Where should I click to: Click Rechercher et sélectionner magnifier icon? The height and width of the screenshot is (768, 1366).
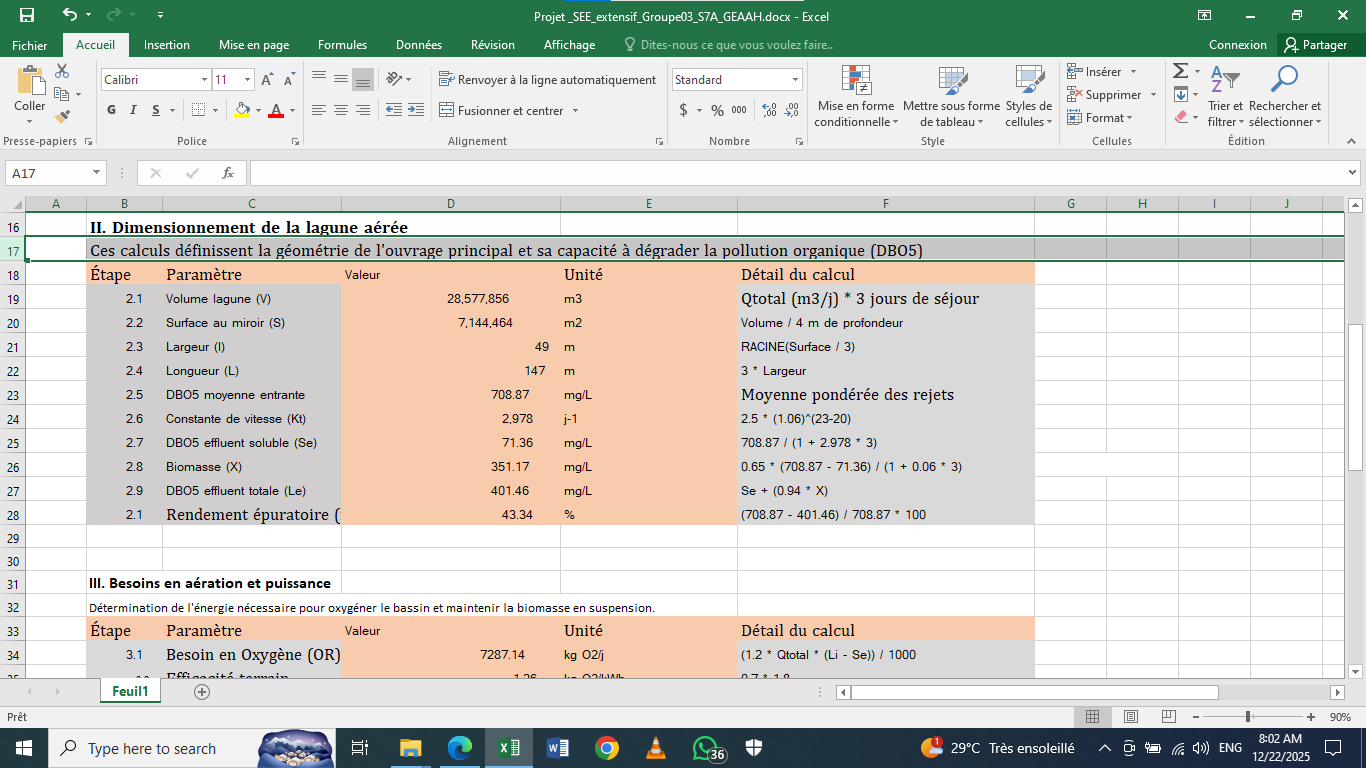tap(1284, 79)
